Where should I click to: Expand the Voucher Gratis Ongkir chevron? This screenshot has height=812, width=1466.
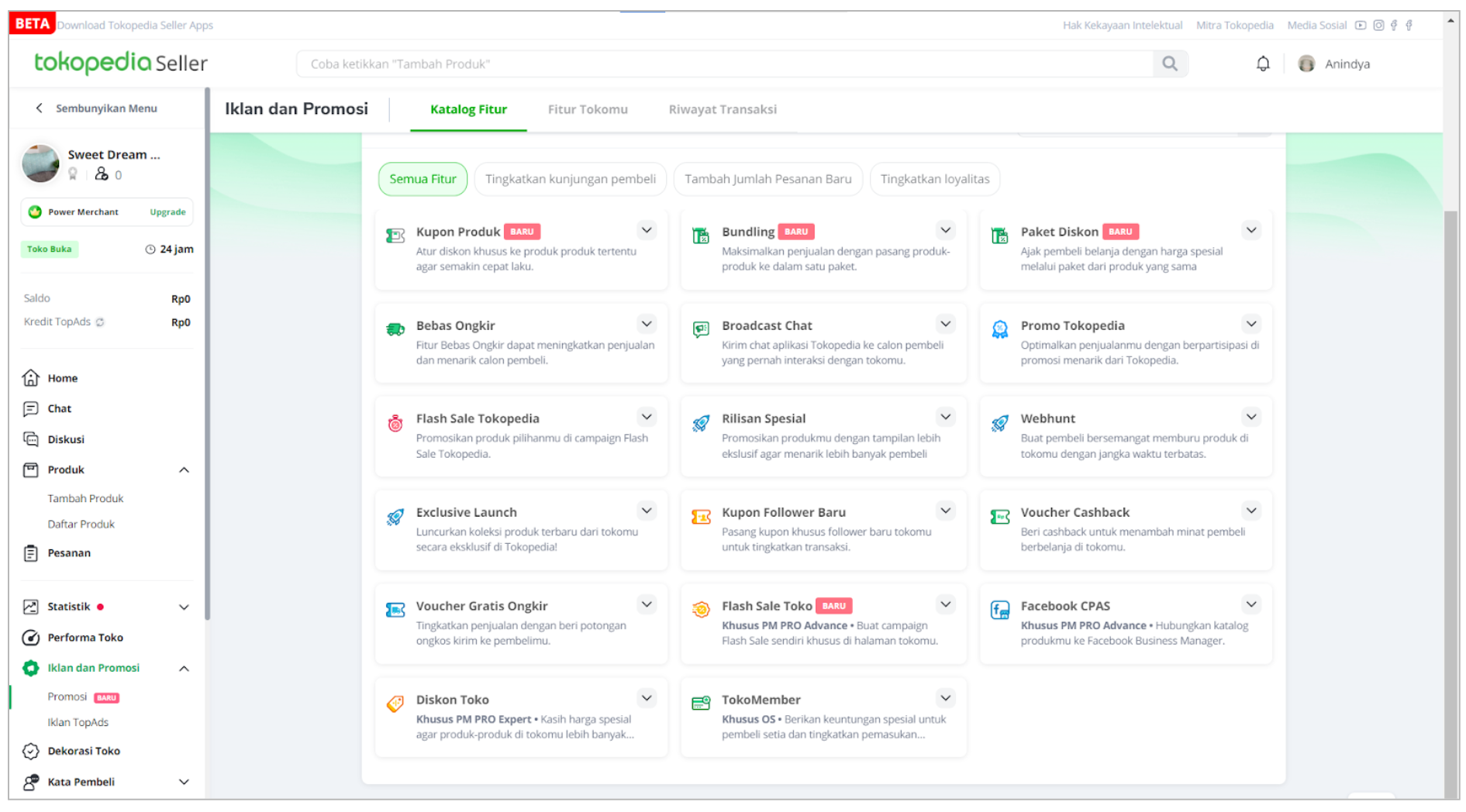tap(647, 604)
